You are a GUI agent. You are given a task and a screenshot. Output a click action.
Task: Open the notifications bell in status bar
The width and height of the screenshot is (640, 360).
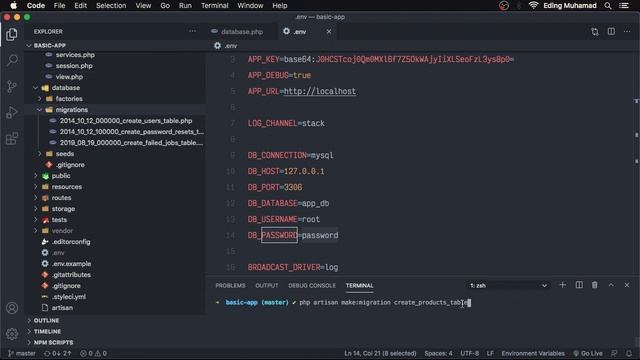coord(629,353)
